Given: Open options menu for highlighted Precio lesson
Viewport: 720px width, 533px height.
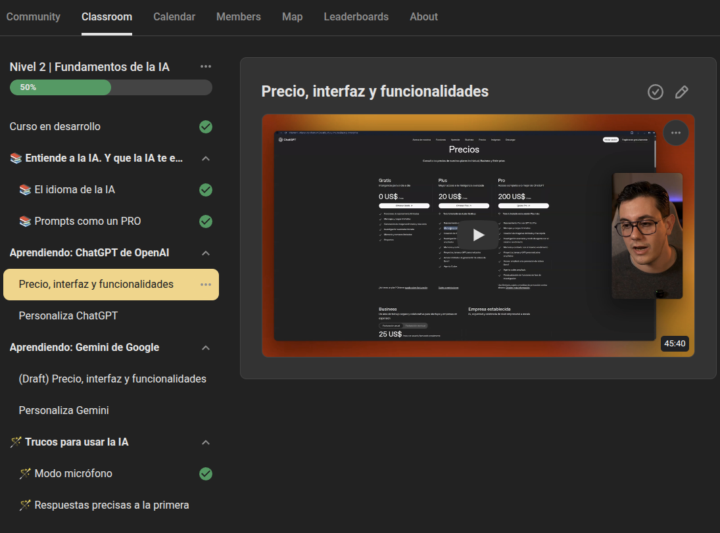Looking at the screenshot, I should click(x=206, y=285).
